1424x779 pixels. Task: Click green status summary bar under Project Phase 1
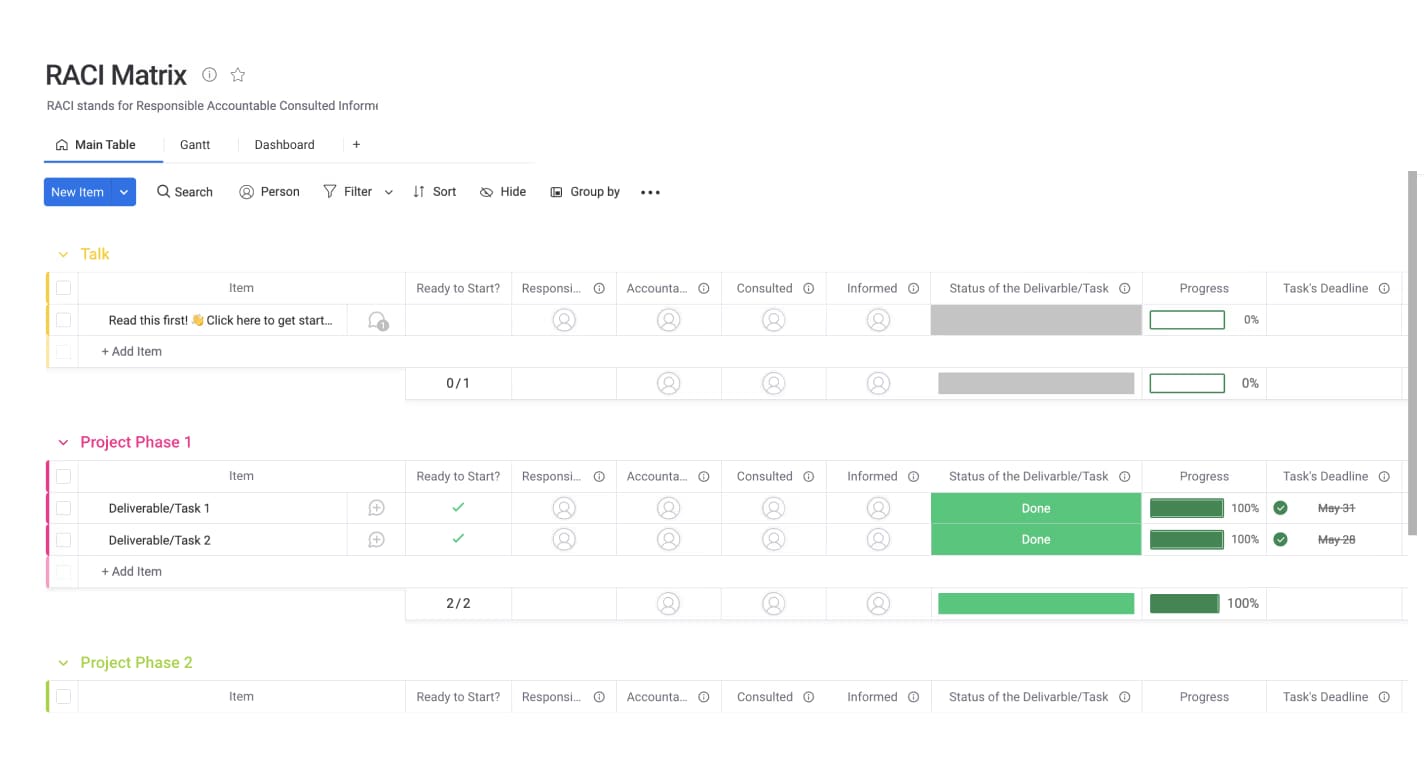(x=1036, y=603)
